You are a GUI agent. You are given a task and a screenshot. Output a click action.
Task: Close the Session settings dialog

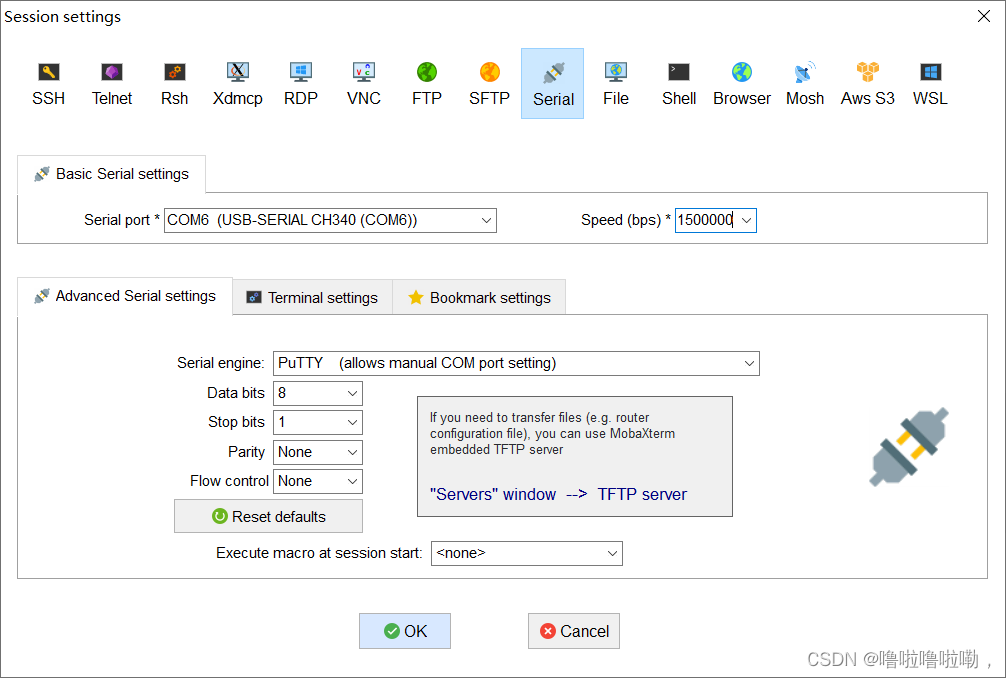click(x=984, y=16)
